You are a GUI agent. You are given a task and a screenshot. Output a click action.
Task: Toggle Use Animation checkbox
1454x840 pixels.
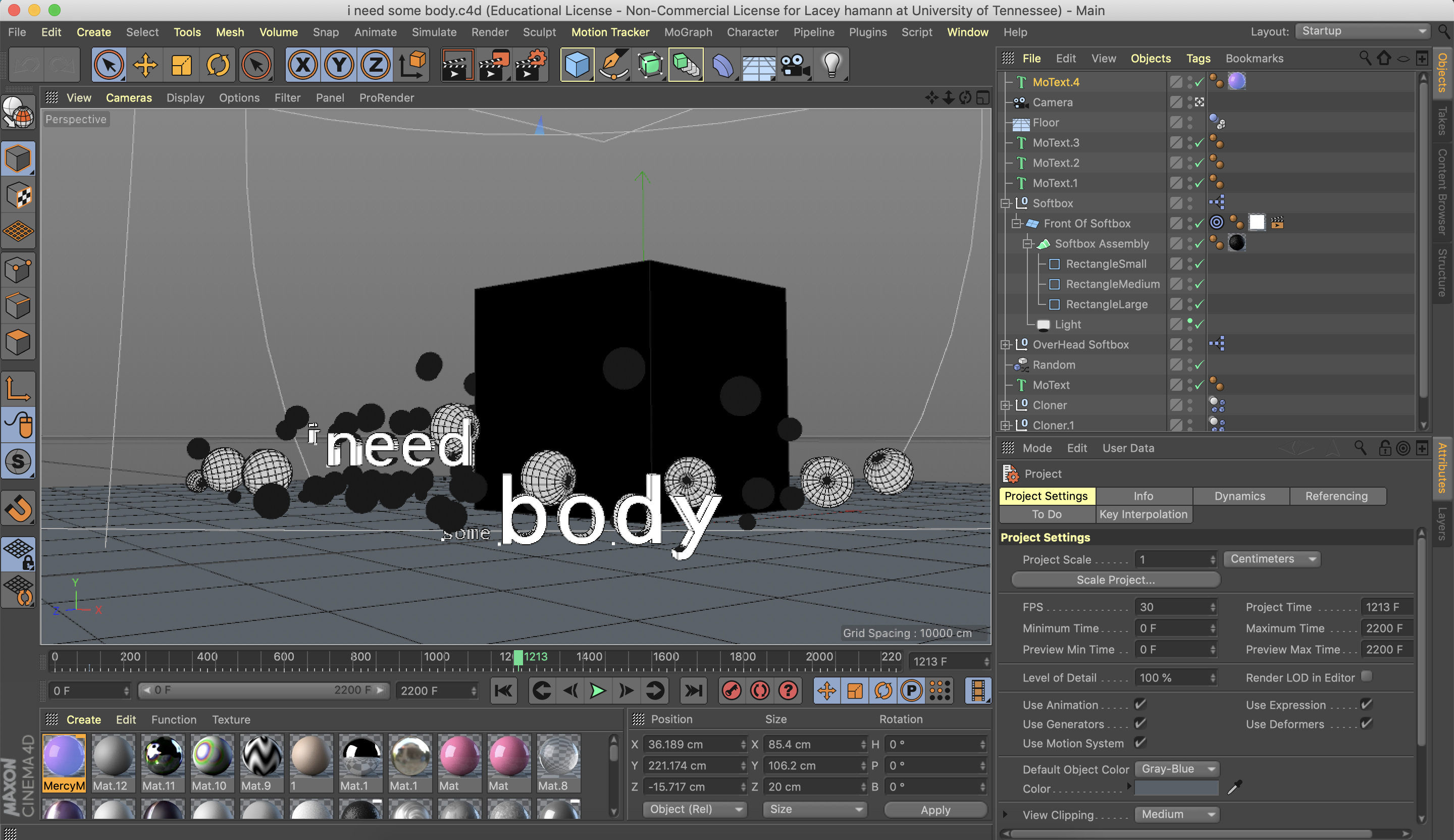1139,704
